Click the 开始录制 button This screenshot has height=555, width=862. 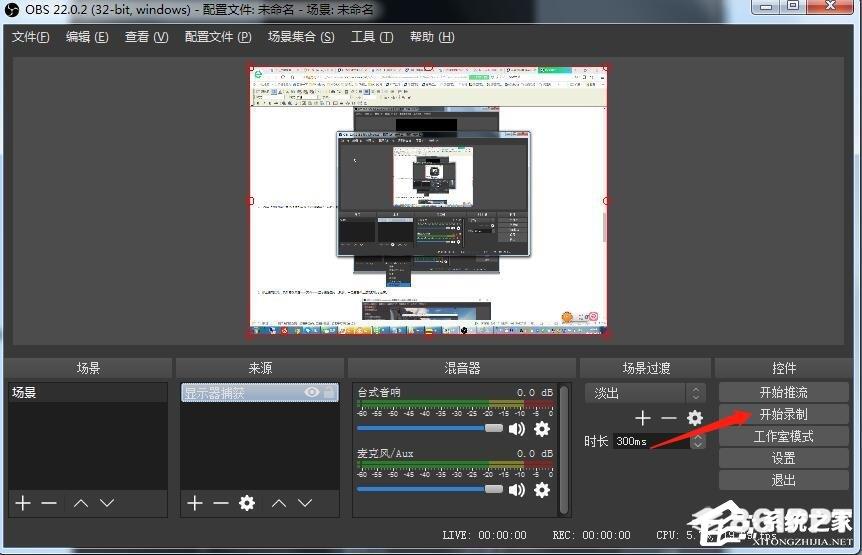point(783,414)
